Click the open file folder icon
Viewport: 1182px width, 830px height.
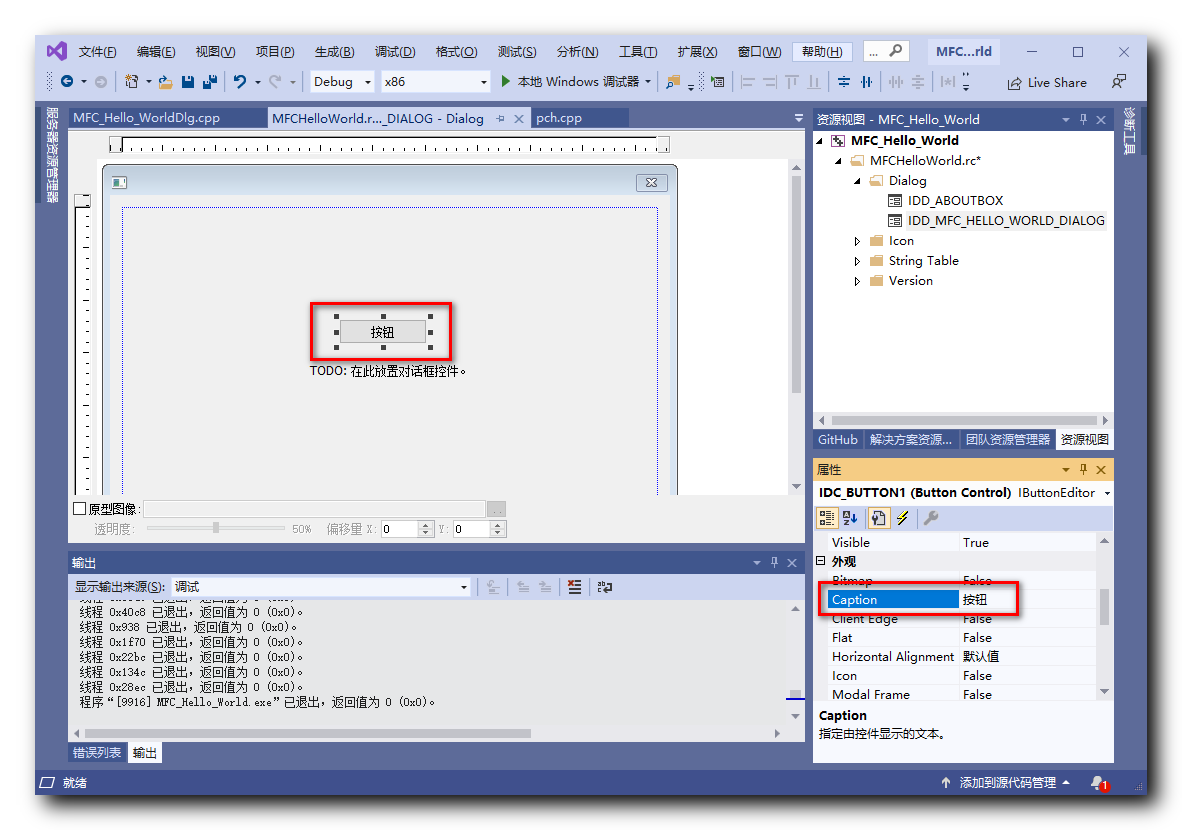166,81
